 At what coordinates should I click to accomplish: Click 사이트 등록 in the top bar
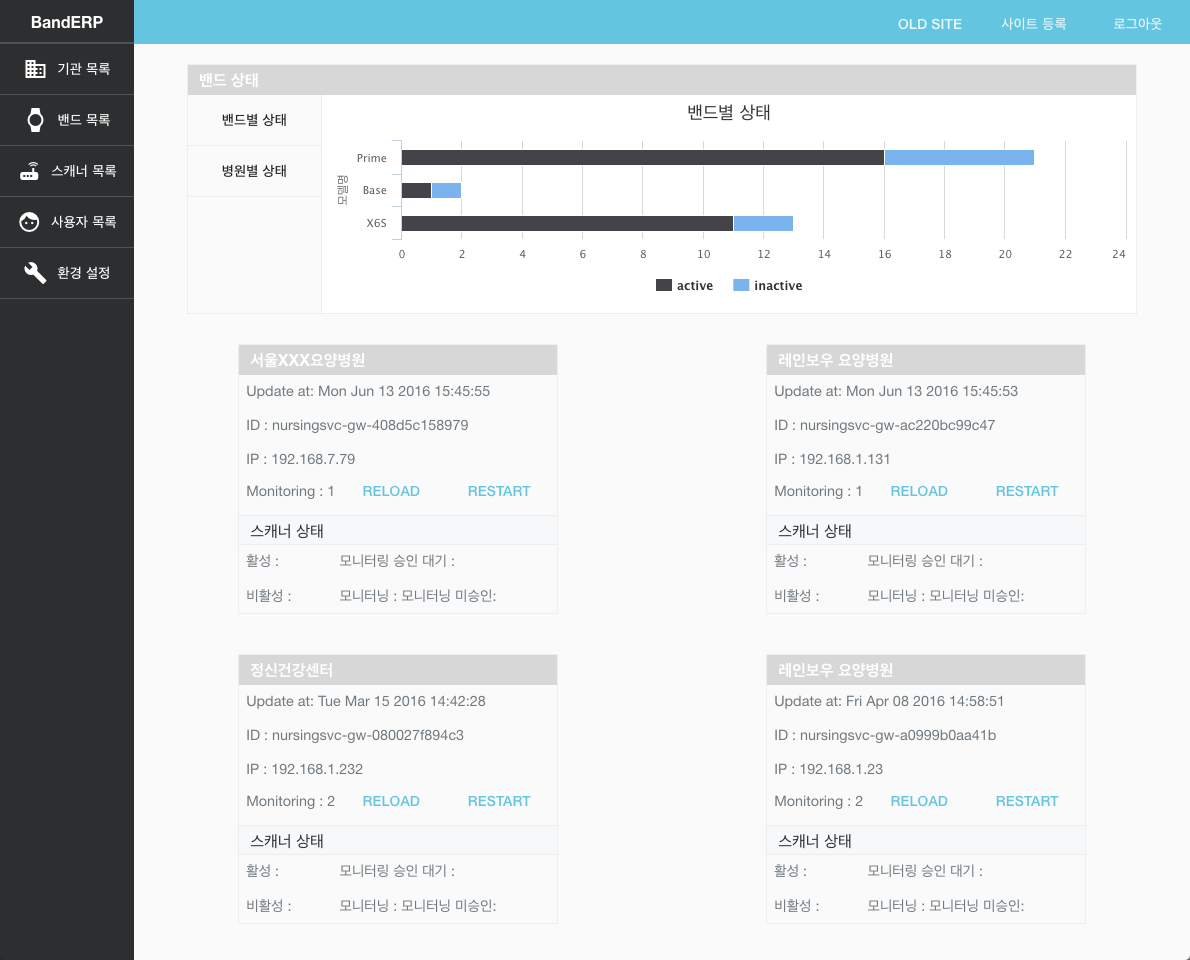coord(1034,24)
